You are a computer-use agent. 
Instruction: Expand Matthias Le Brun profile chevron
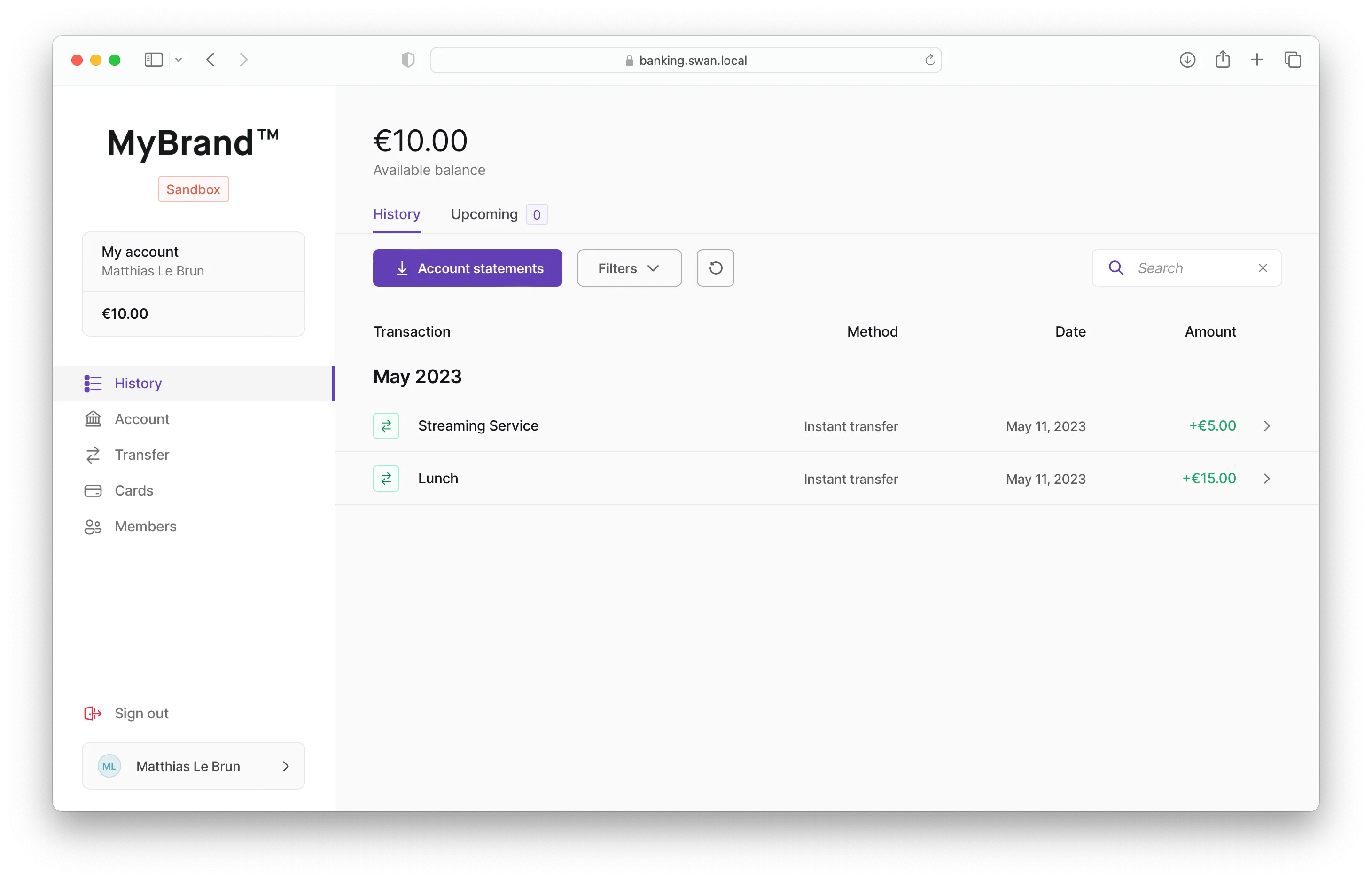286,766
